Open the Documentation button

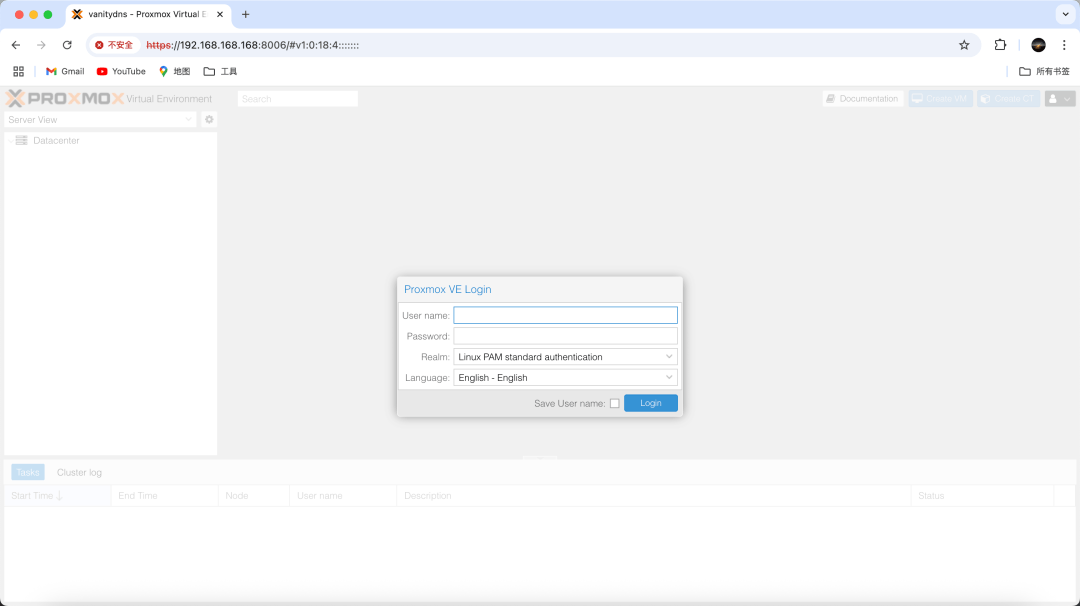862,98
